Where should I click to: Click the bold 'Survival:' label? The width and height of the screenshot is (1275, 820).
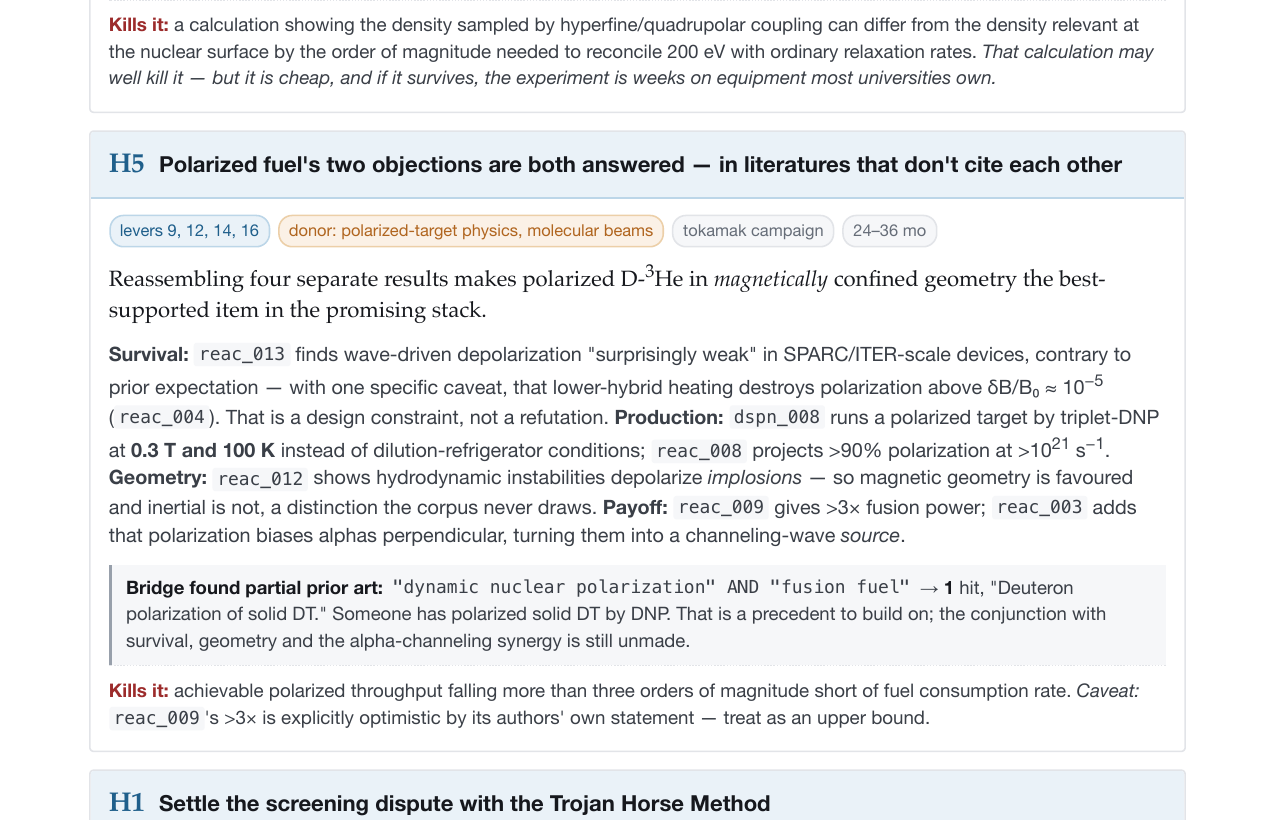click(x=149, y=354)
